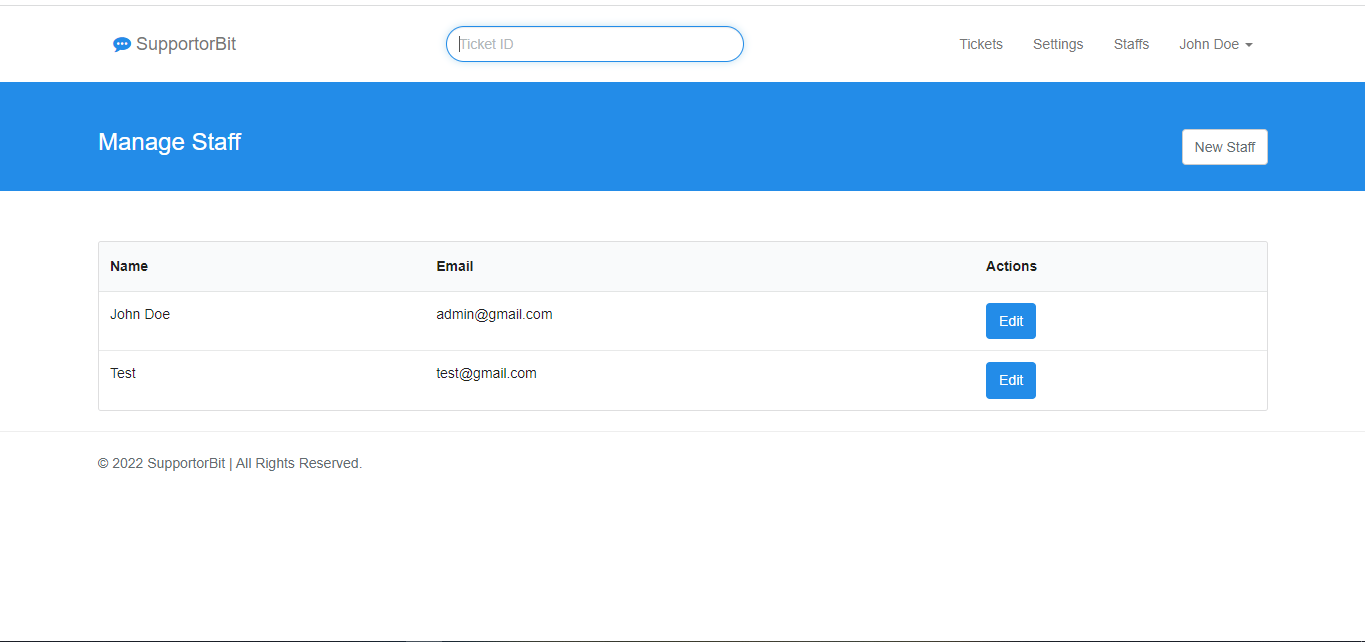Edit the Test staff record
This screenshot has height=642, width=1365.
(x=1010, y=380)
